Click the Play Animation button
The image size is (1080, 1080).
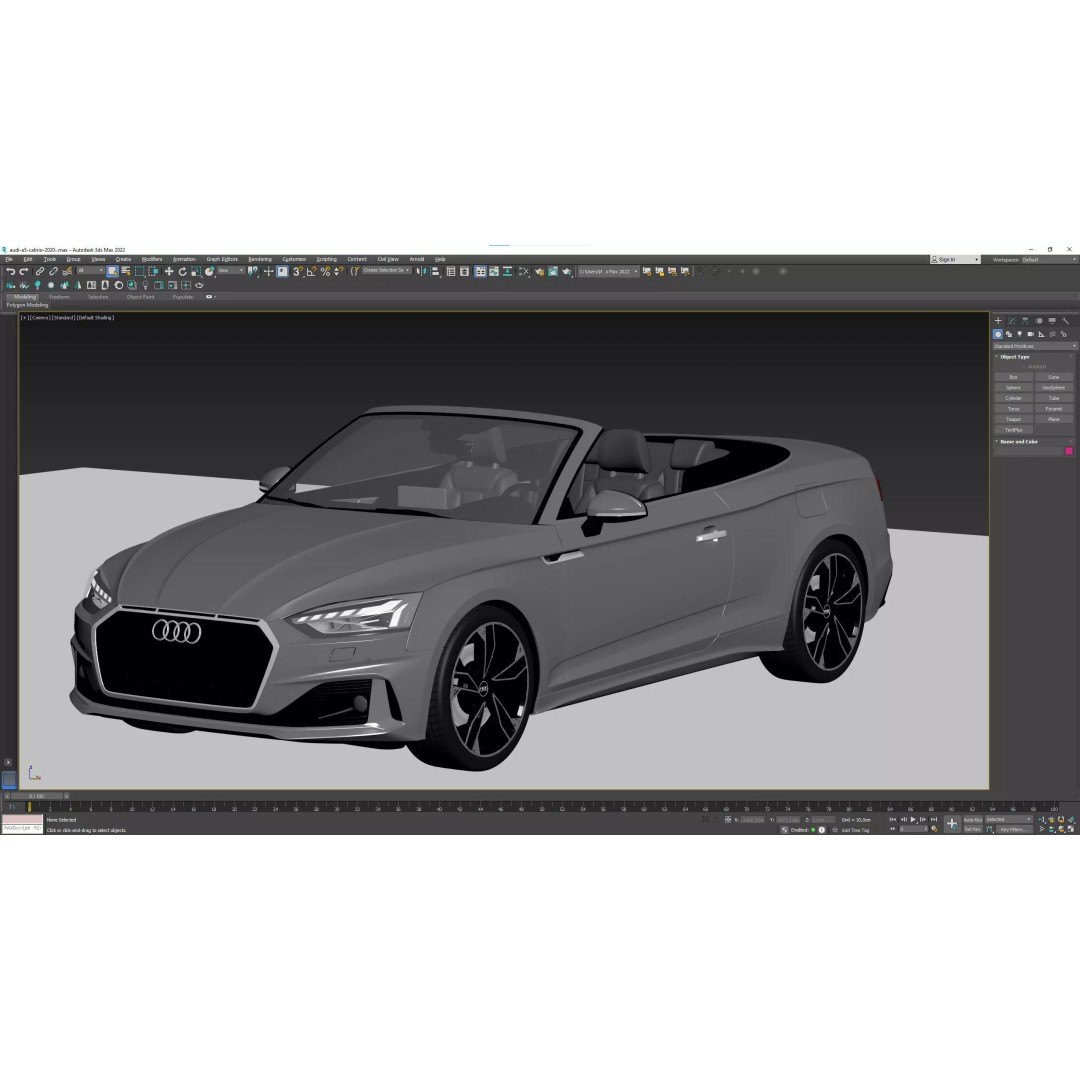[x=913, y=820]
